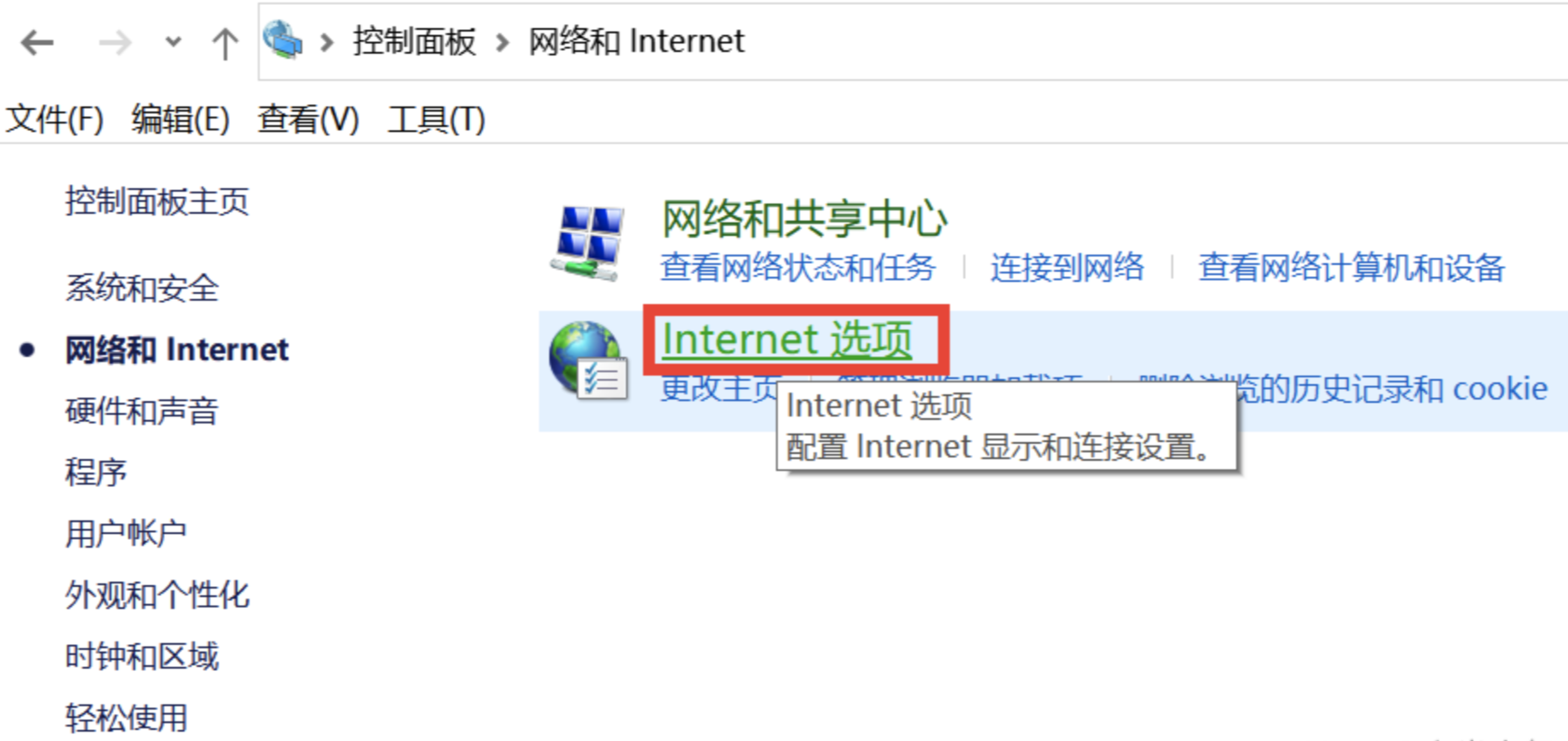Click the Internet 选项 globe icon

pos(588,361)
